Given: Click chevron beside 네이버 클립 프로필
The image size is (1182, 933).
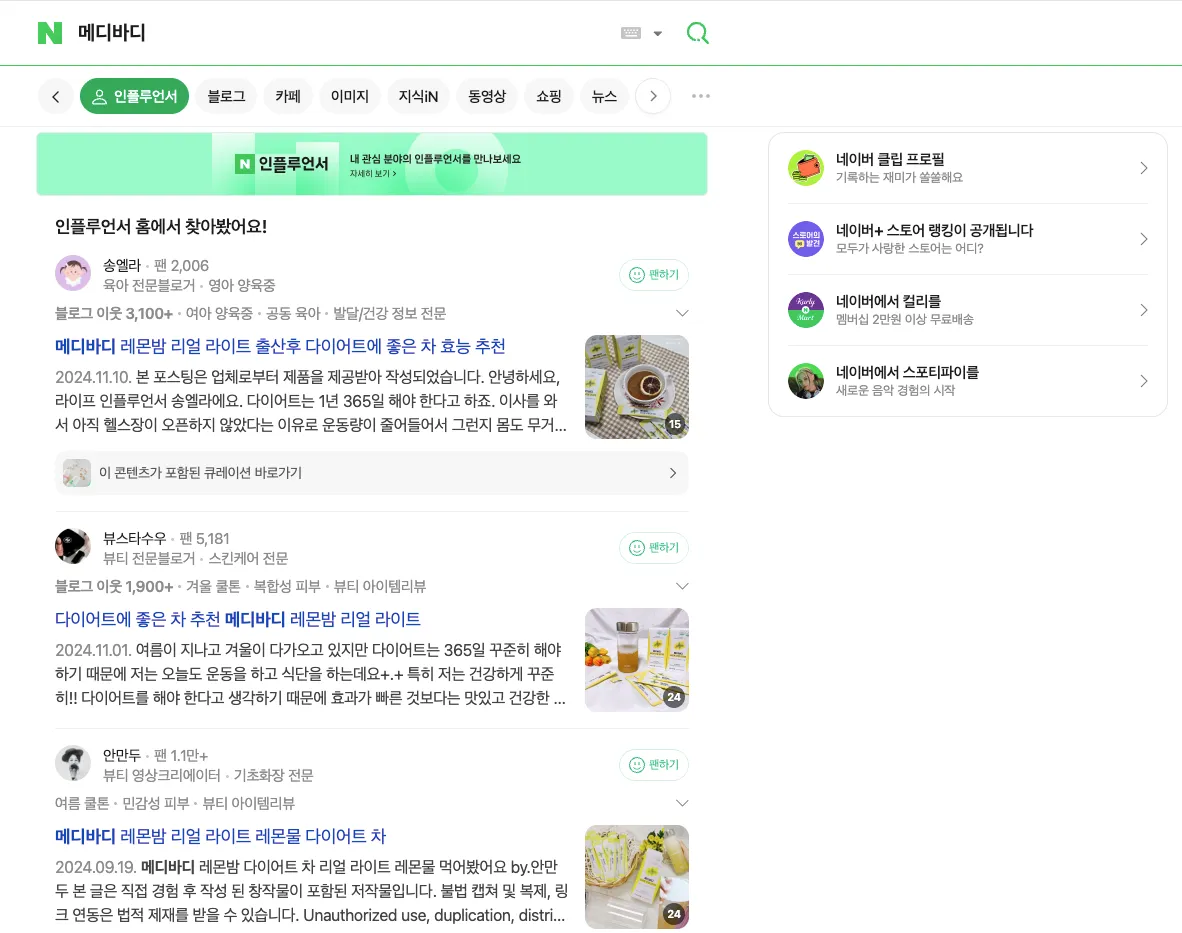Looking at the screenshot, I should [1144, 168].
